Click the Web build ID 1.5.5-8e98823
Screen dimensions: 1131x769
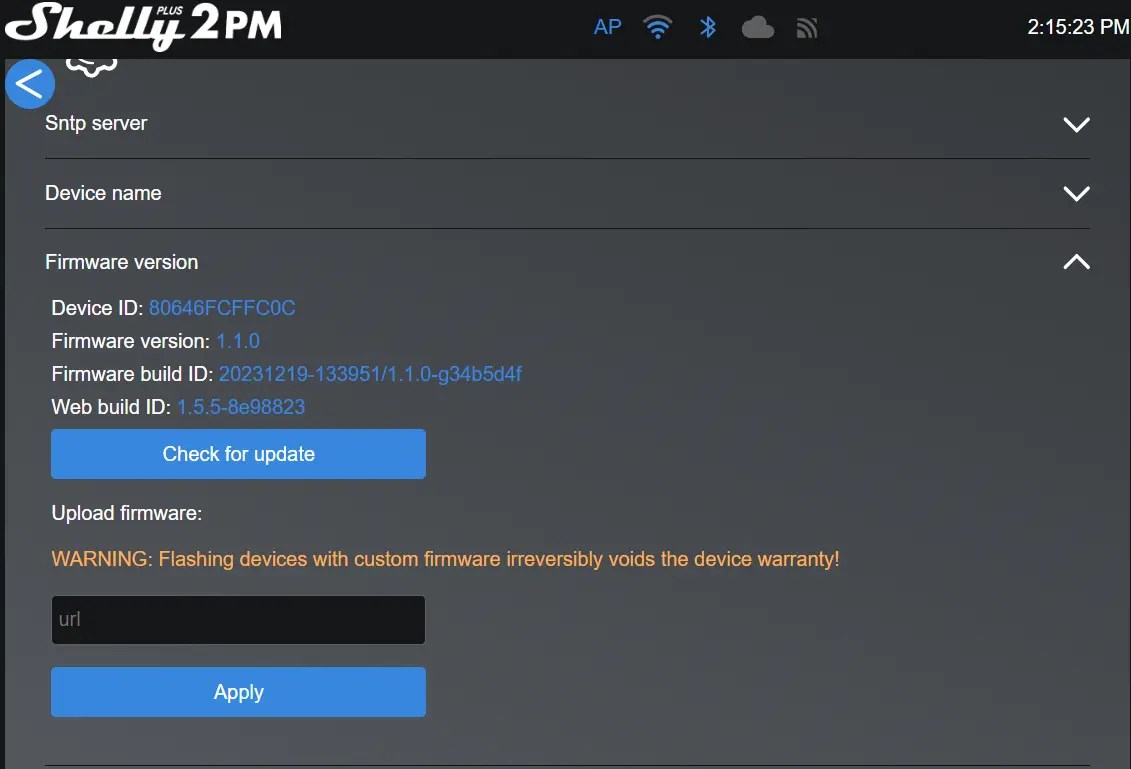[241, 407]
